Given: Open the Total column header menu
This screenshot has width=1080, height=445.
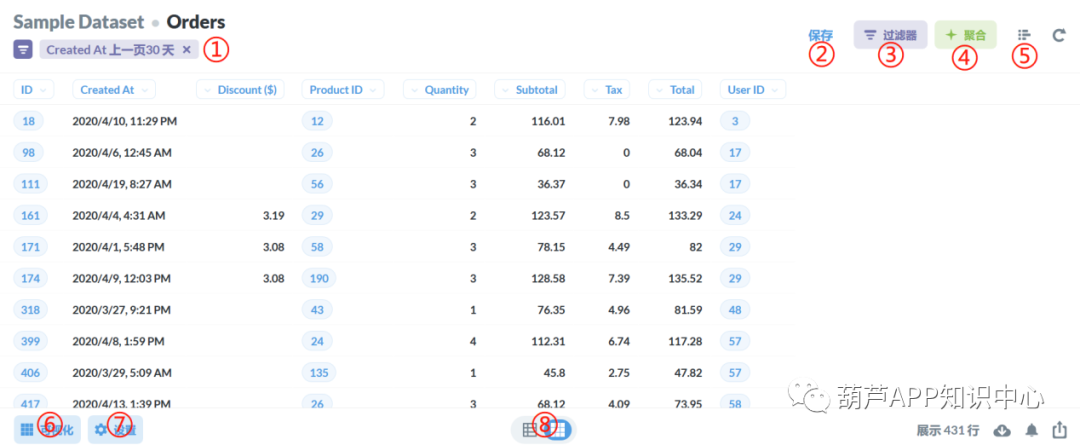Looking at the screenshot, I should click(675, 90).
